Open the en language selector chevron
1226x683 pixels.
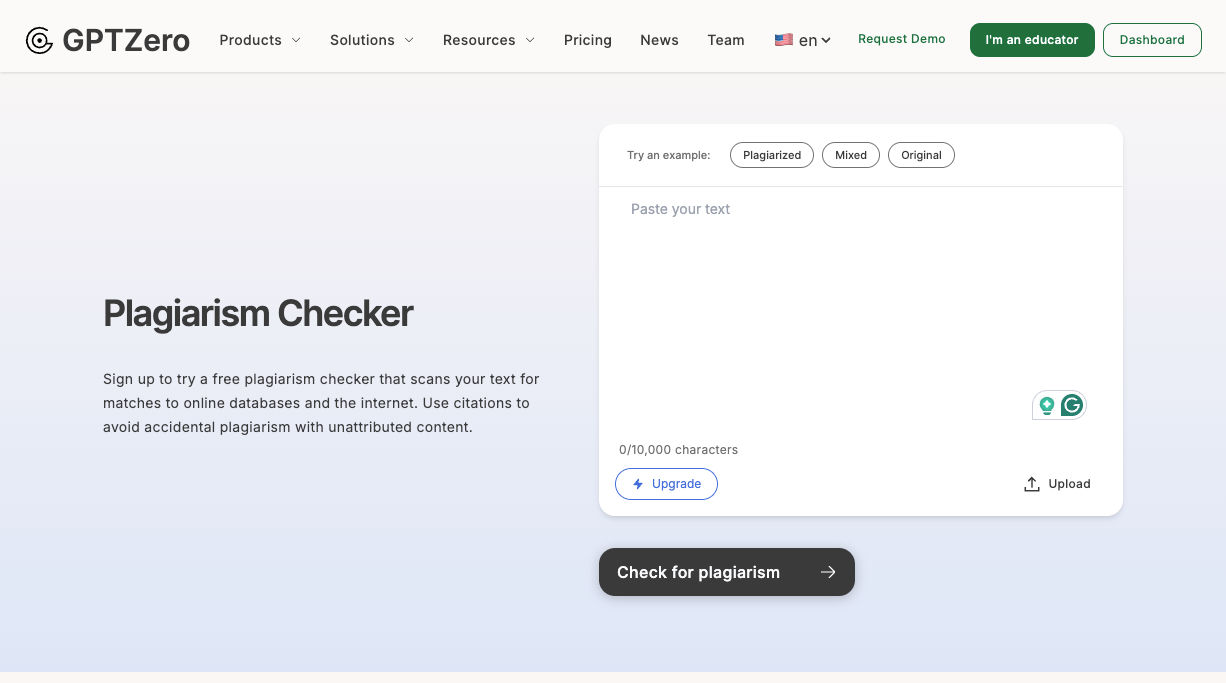pyautogui.click(x=826, y=41)
